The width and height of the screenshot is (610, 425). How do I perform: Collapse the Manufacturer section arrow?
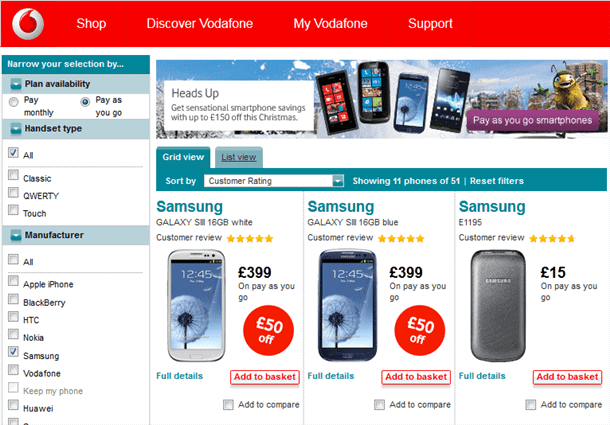[16, 235]
